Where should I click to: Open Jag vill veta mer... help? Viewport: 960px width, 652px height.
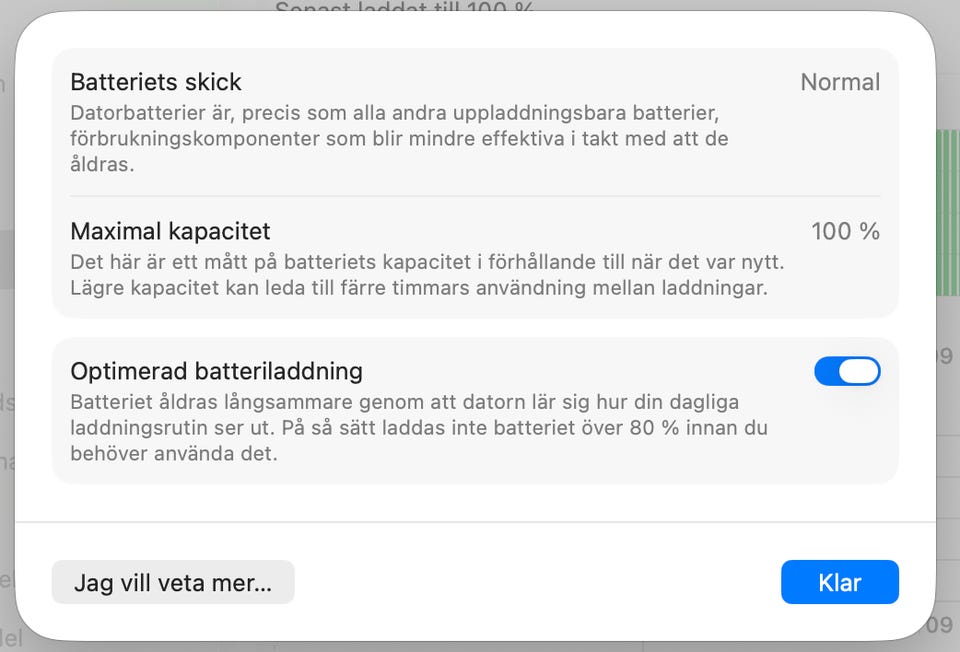pyautogui.click(x=173, y=582)
